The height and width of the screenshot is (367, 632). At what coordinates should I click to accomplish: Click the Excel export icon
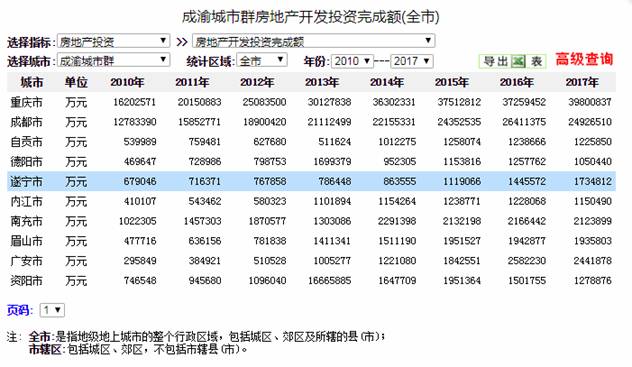pyautogui.click(x=518, y=61)
